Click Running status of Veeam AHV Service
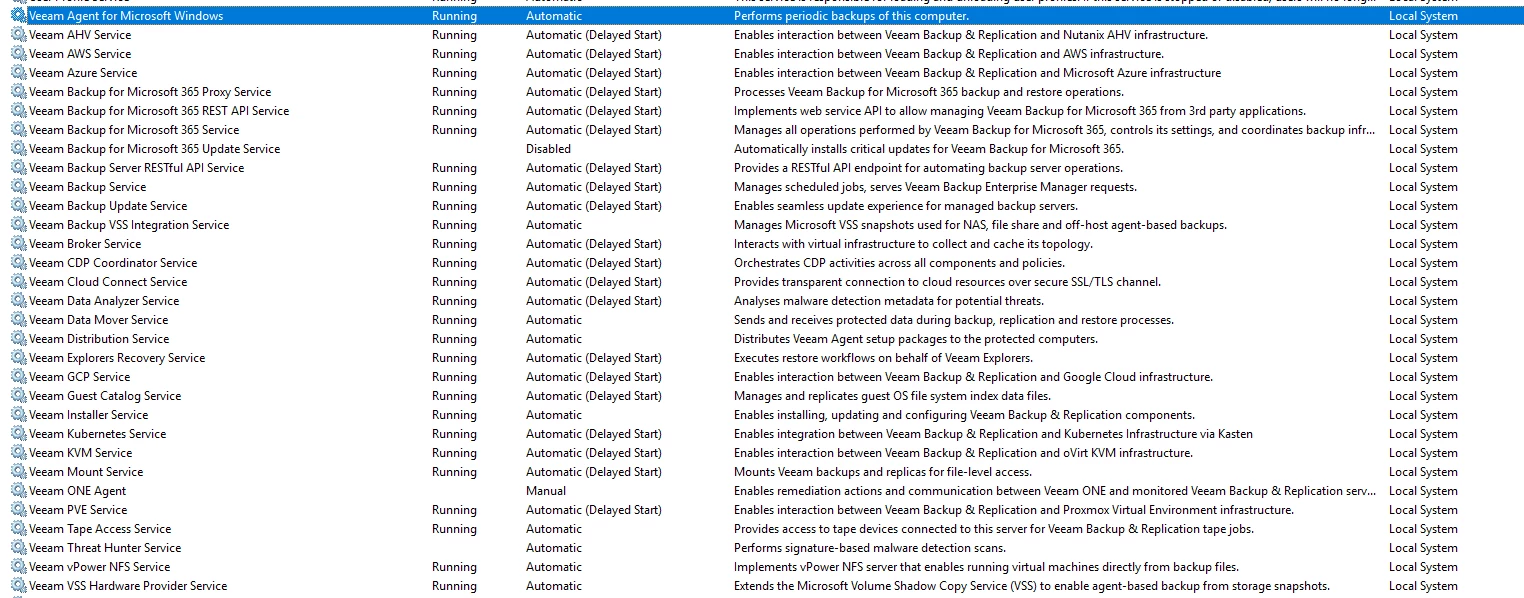 point(454,35)
